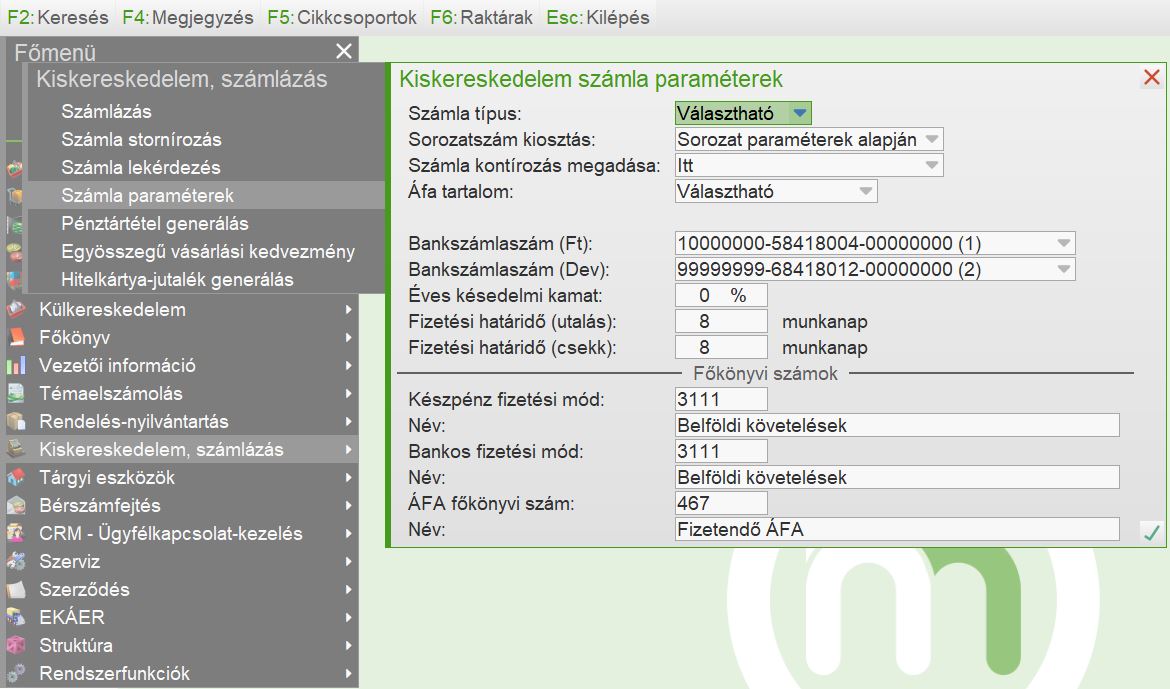
Task: Click the Rendelés-nyilvántartás icon
Action: [16, 421]
